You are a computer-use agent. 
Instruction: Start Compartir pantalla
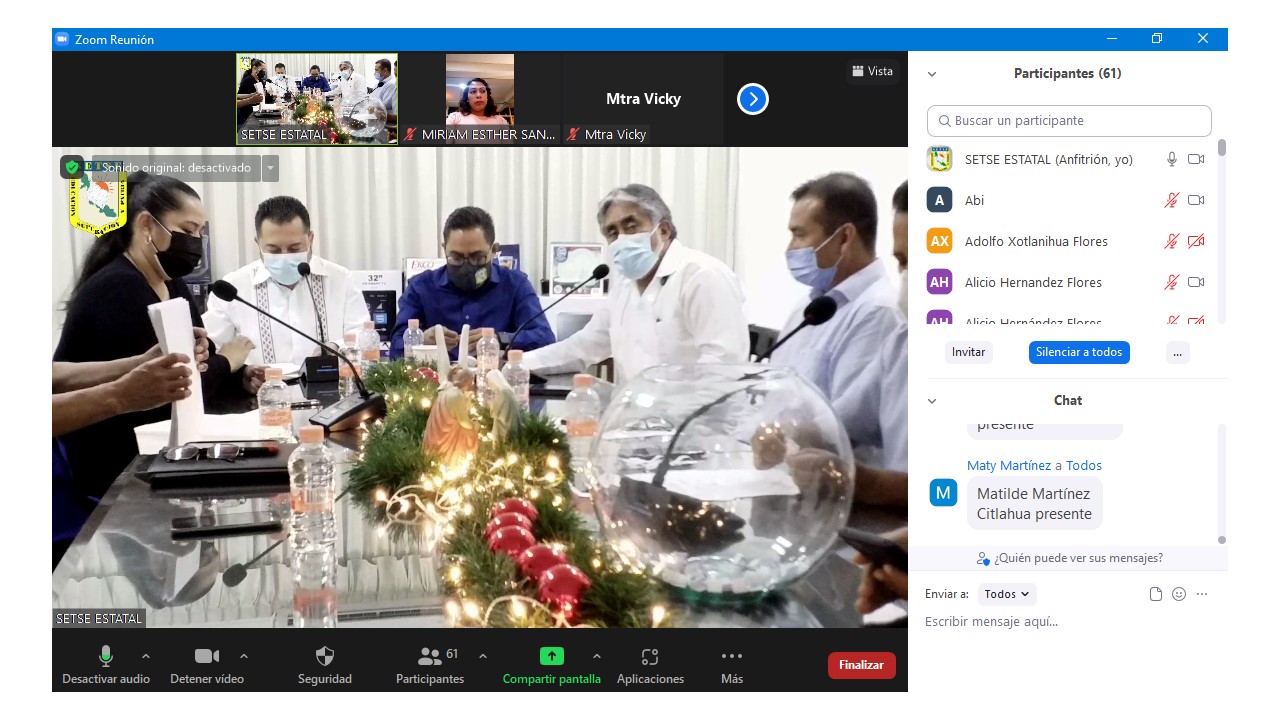552,665
